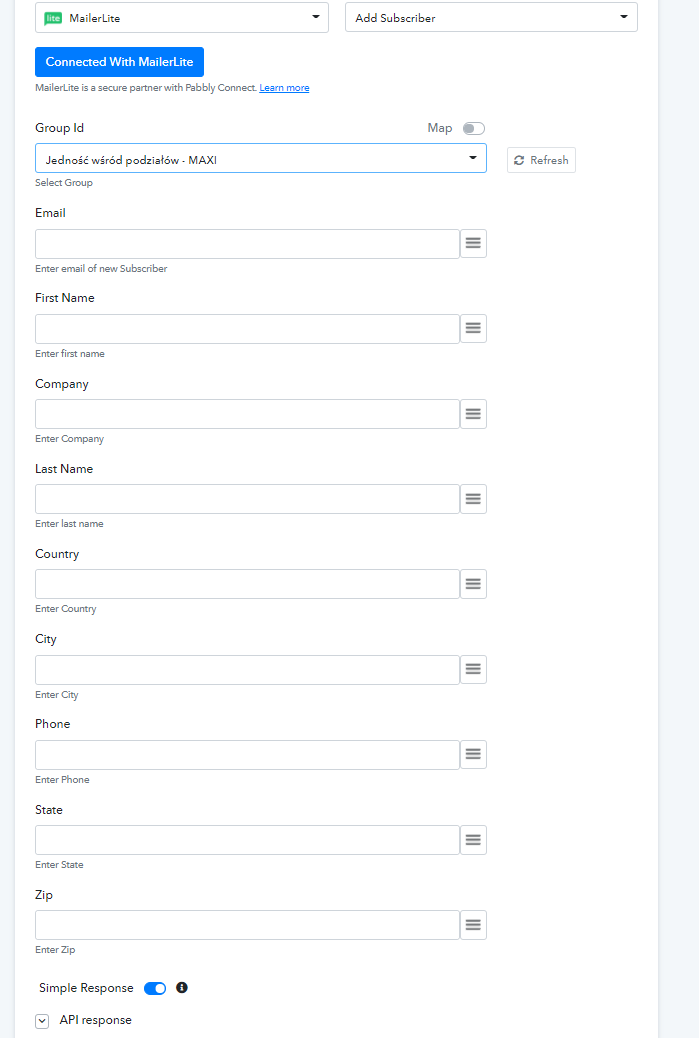Open the hamburger menu beside Email field

tap(473, 244)
